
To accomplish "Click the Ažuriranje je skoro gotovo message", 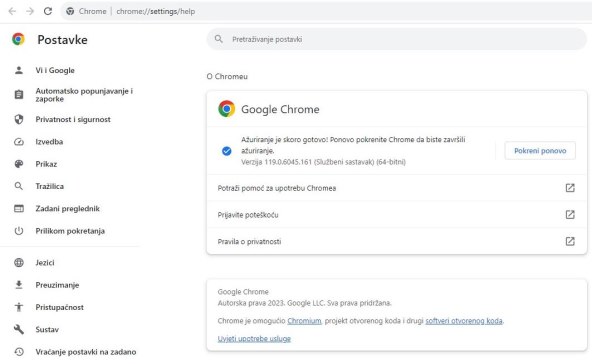I will (x=353, y=145).
